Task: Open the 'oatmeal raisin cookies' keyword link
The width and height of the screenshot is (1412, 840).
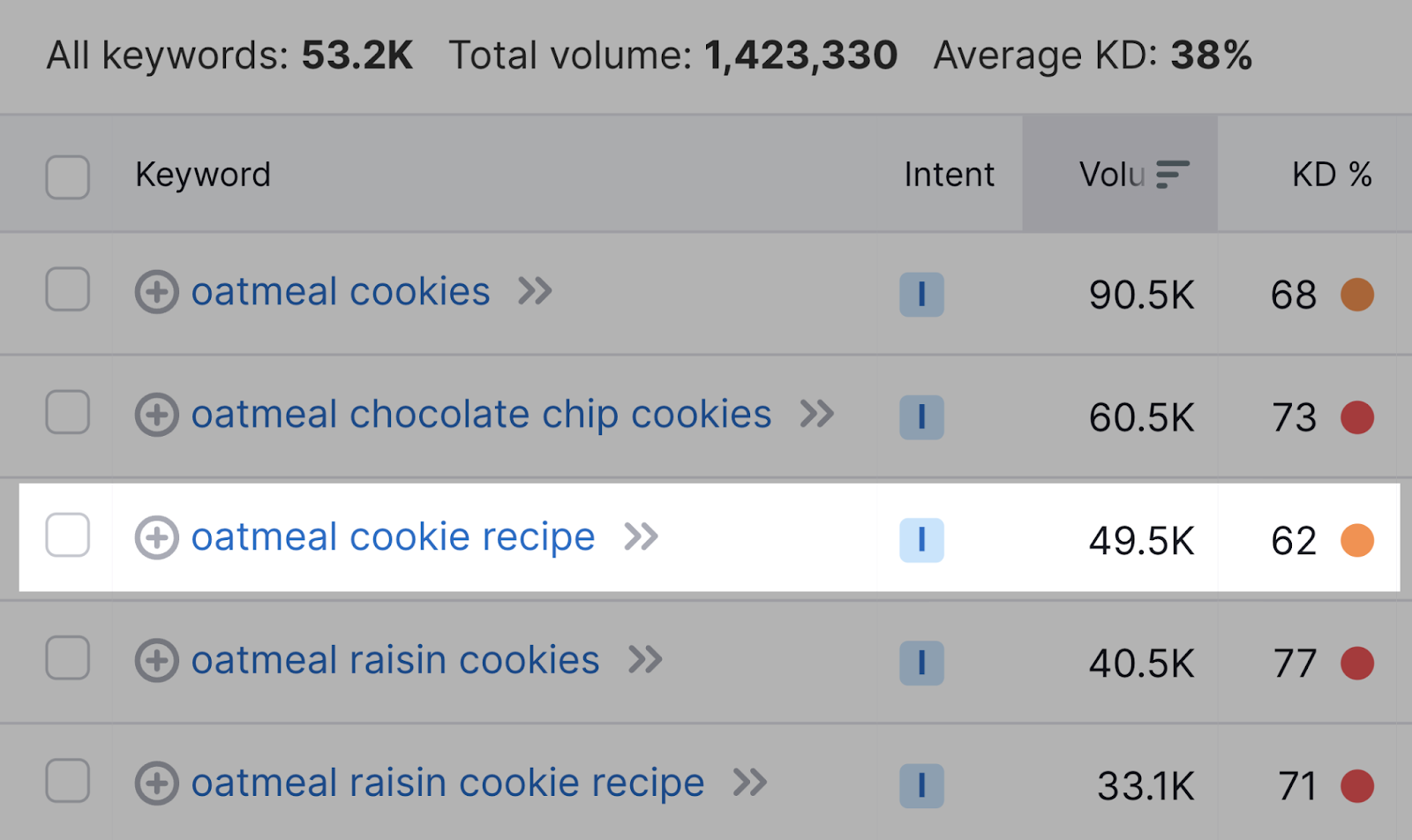Action: (x=395, y=660)
